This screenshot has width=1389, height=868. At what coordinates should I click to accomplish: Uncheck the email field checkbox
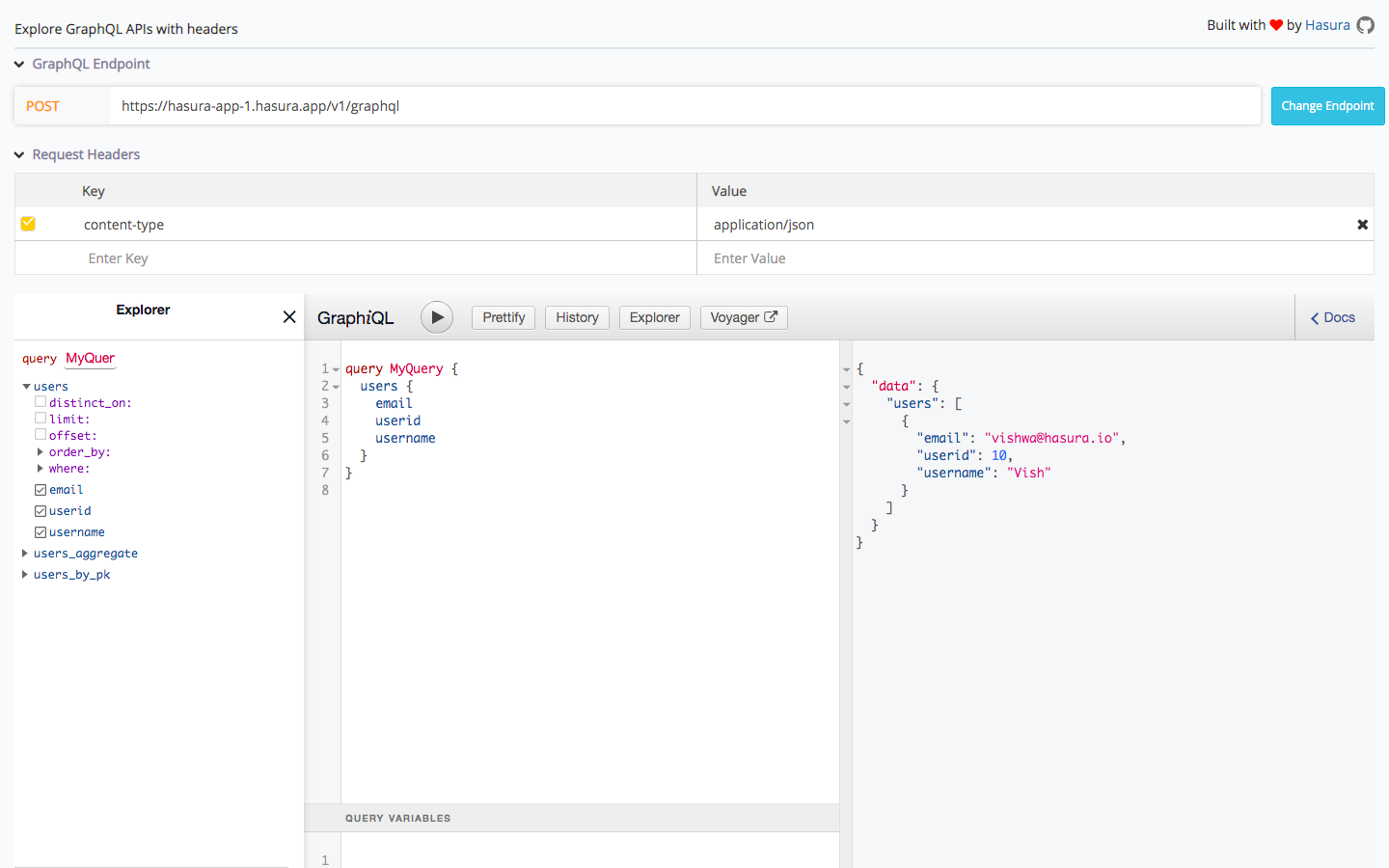point(41,490)
